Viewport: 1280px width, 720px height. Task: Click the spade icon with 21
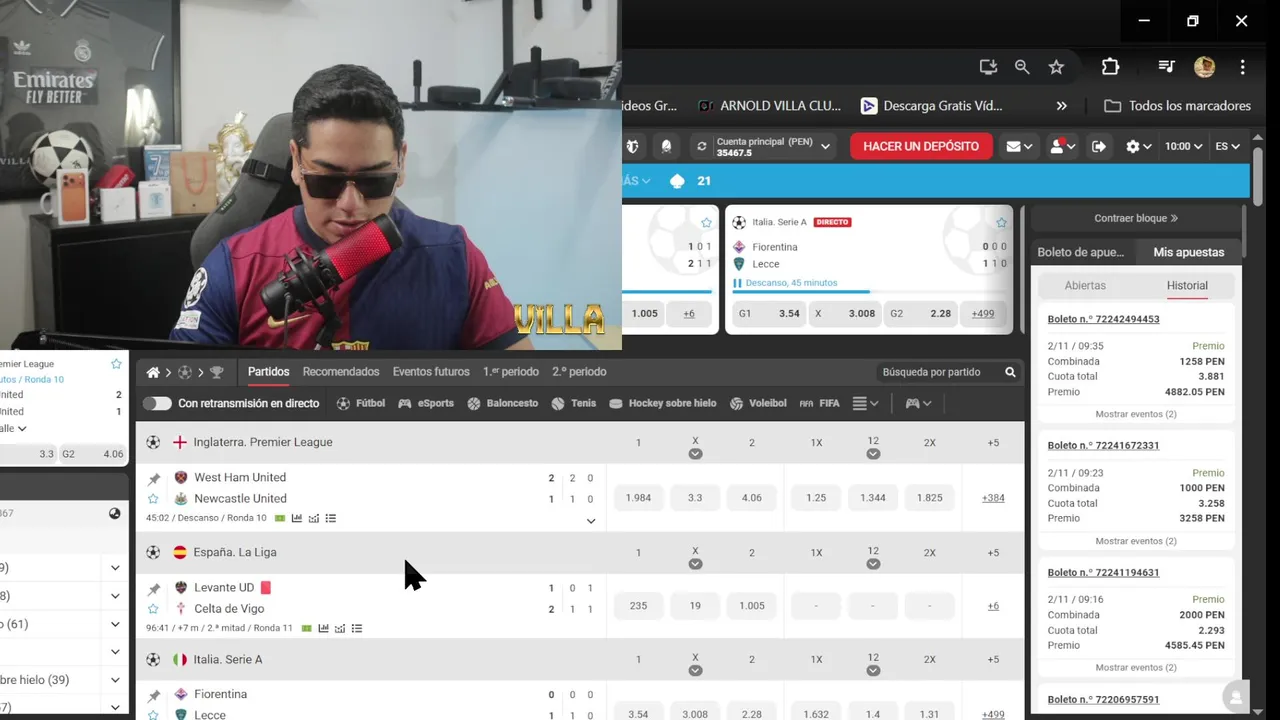tap(677, 181)
